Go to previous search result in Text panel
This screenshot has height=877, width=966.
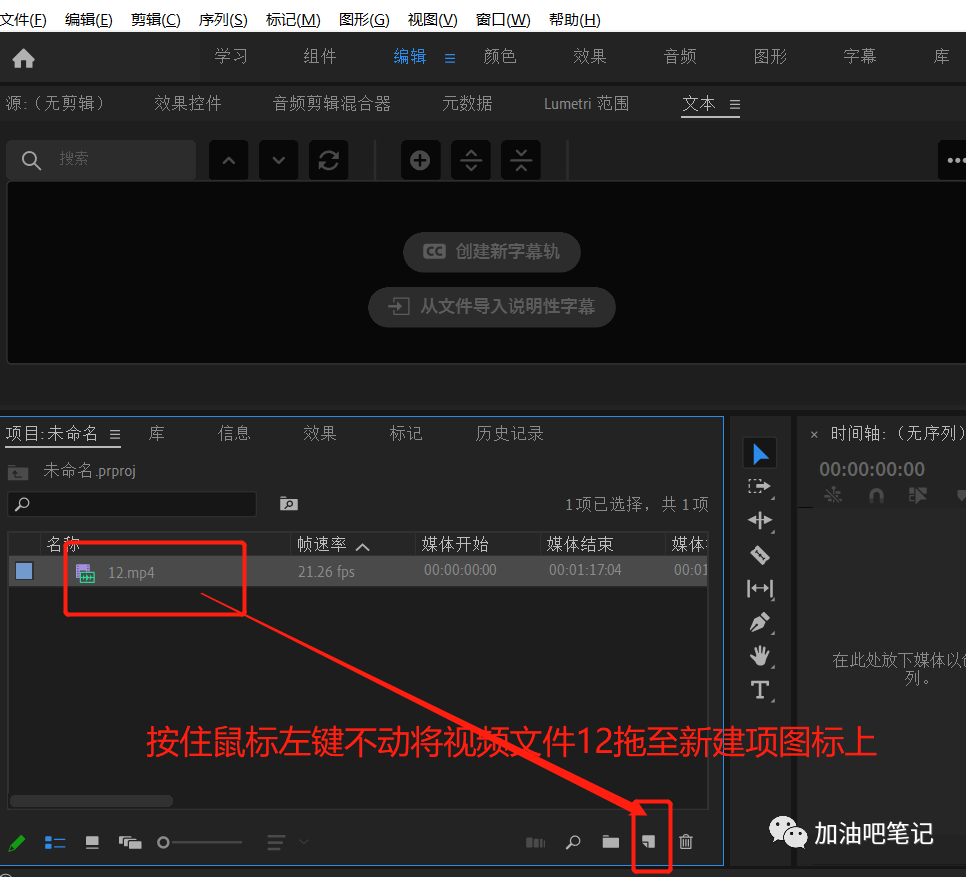pyautogui.click(x=229, y=160)
